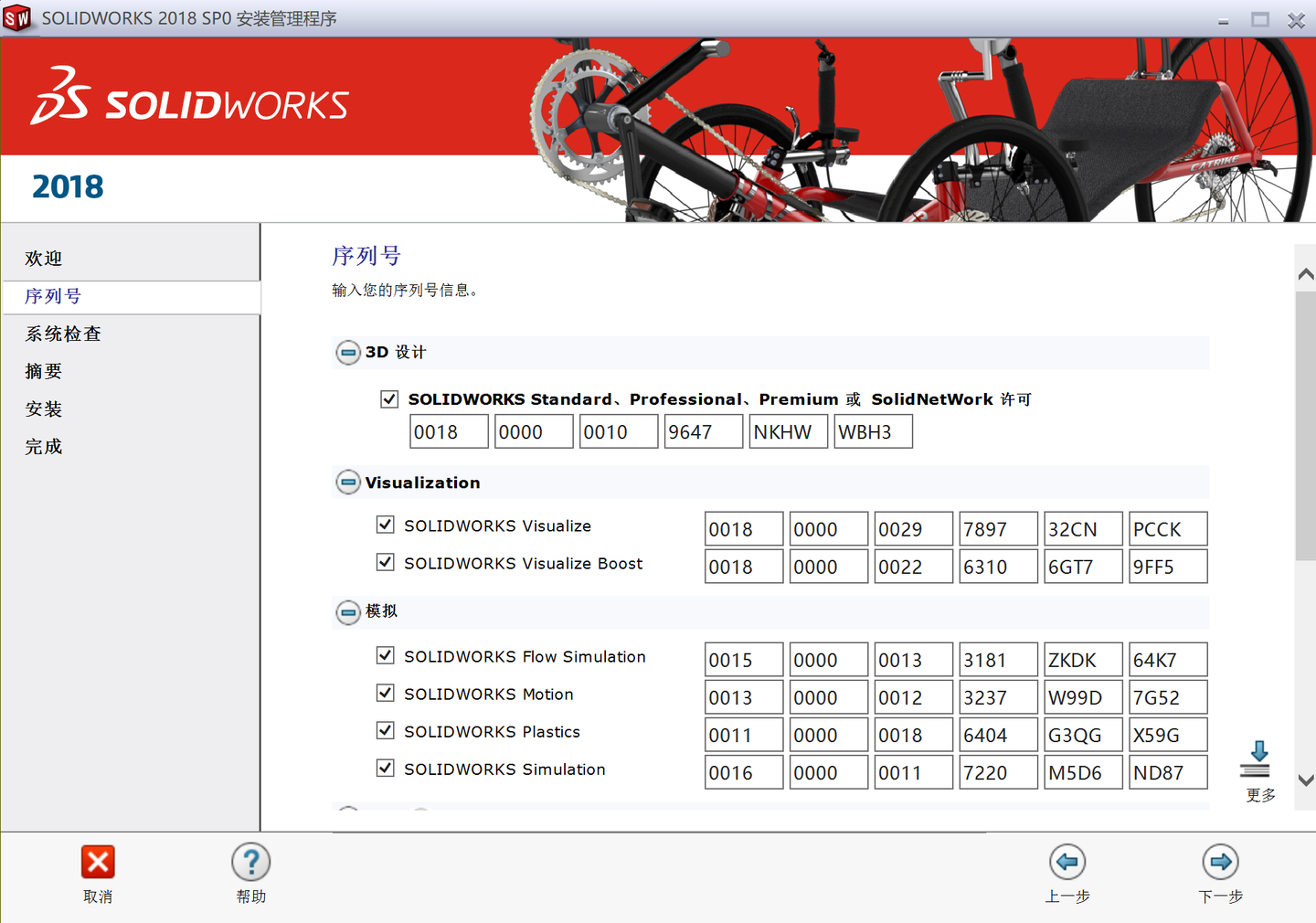This screenshot has height=923, width=1316.
Task: Click the scrollbar down arrow
Action: [x=1306, y=780]
